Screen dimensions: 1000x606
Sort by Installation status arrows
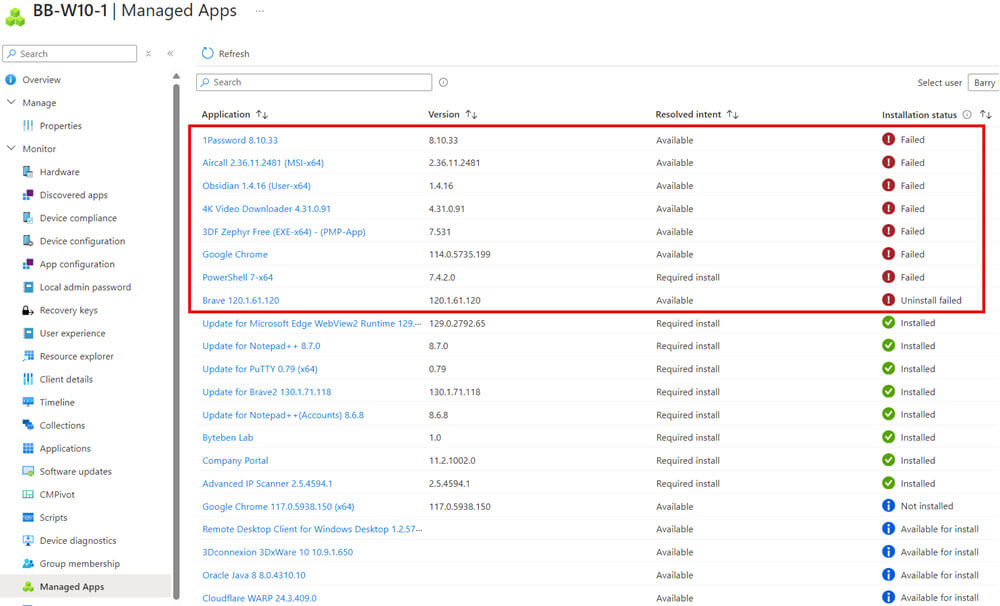tap(986, 114)
